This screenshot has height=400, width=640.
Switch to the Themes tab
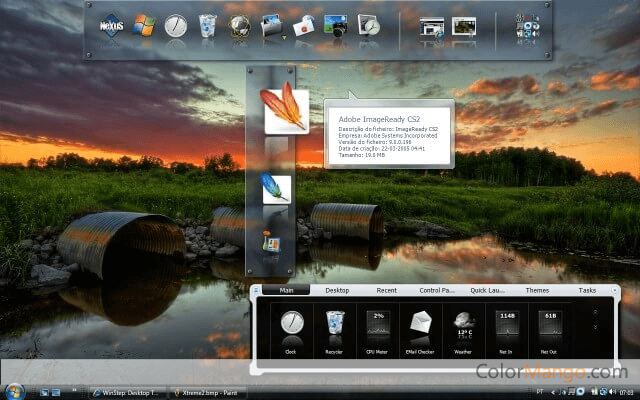click(537, 290)
